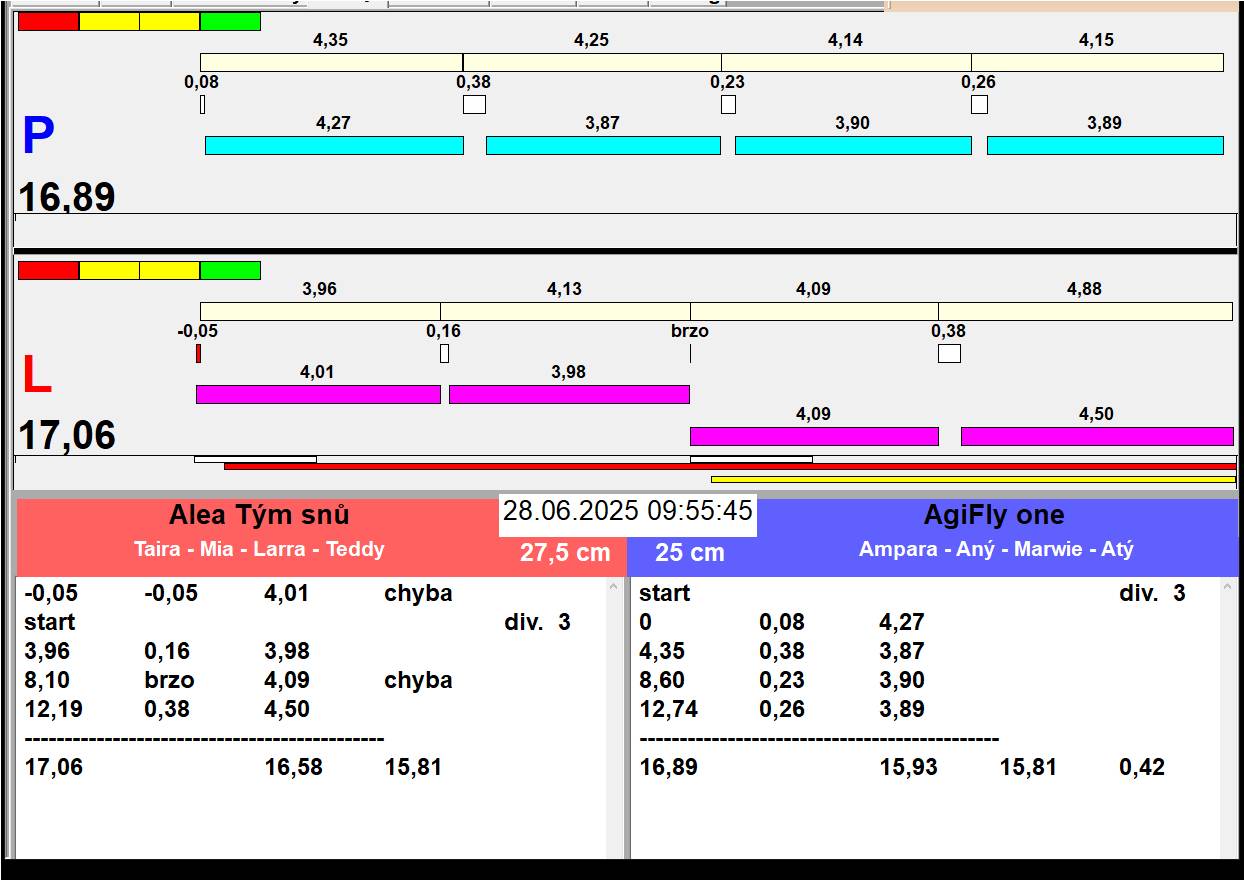Click the large 17,06 total time beside lane L

tap(67, 436)
